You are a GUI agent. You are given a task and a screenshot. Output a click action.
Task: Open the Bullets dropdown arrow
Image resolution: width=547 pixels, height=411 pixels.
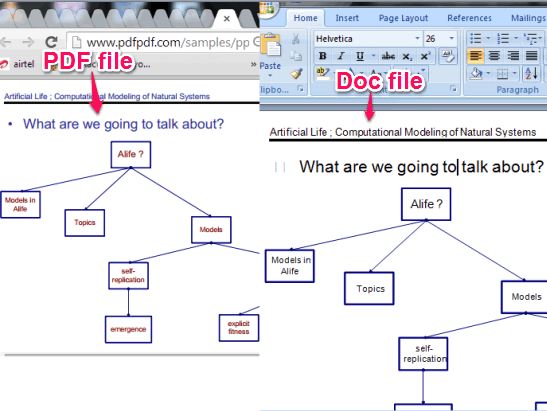(x=488, y=38)
